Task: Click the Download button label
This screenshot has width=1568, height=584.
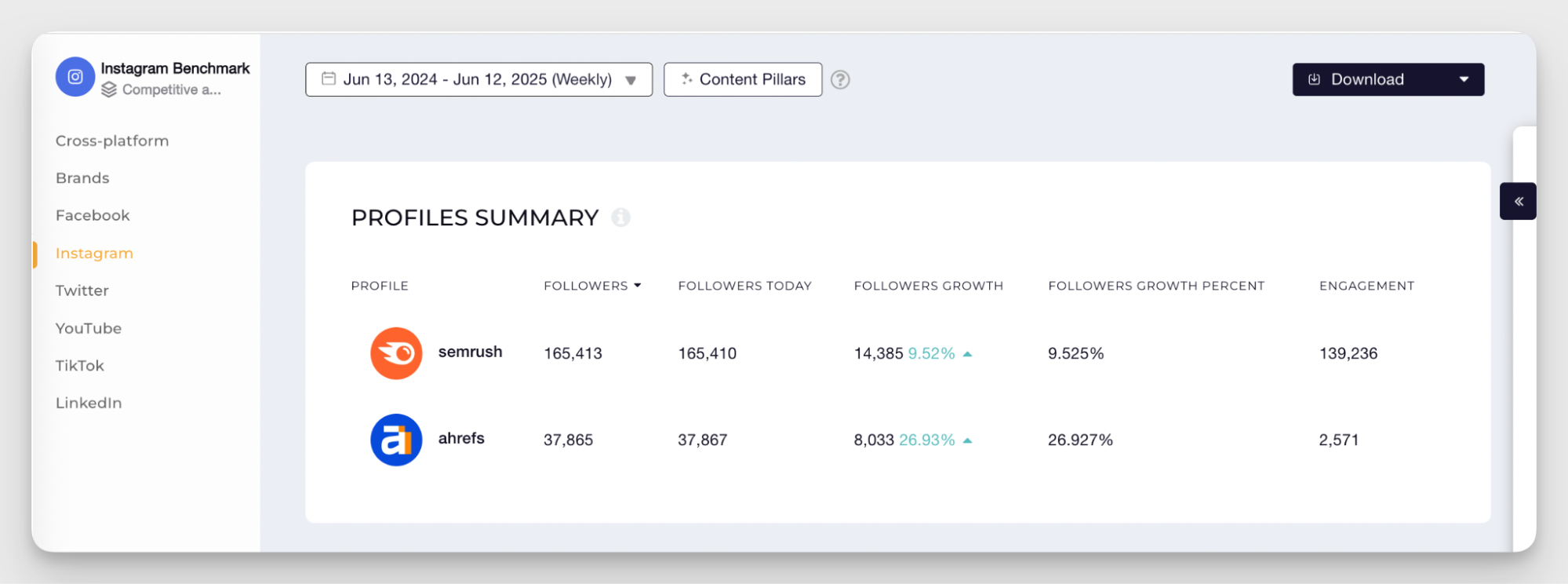Action: (1367, 79)
